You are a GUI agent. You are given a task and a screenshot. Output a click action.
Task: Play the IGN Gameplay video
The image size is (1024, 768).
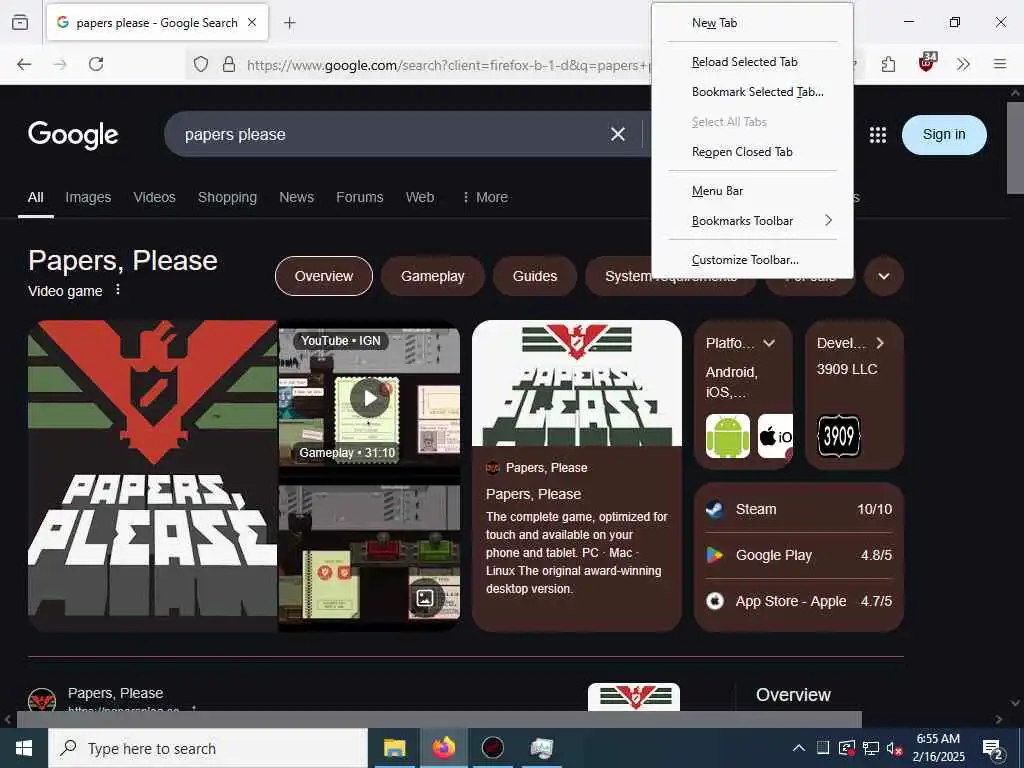coord(370,397)
